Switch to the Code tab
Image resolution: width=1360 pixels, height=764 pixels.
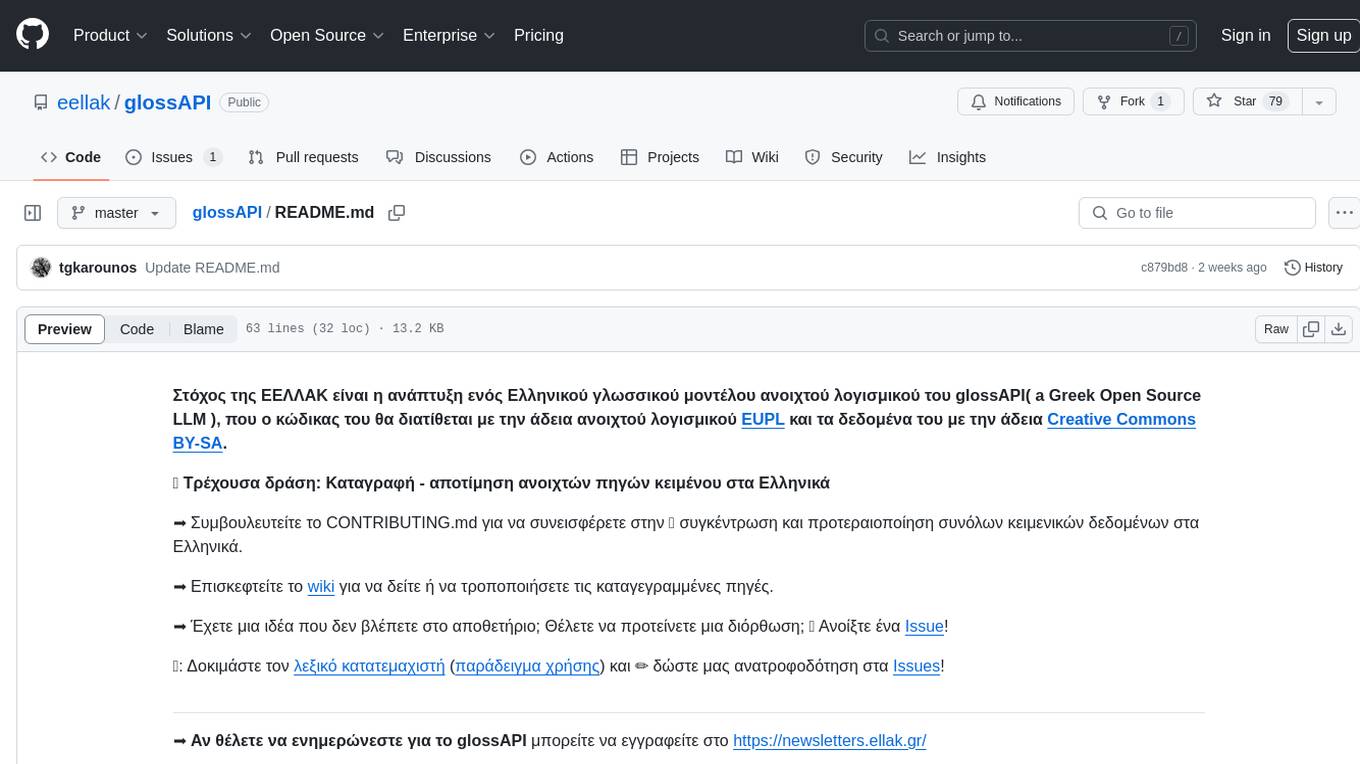point(70,157)
